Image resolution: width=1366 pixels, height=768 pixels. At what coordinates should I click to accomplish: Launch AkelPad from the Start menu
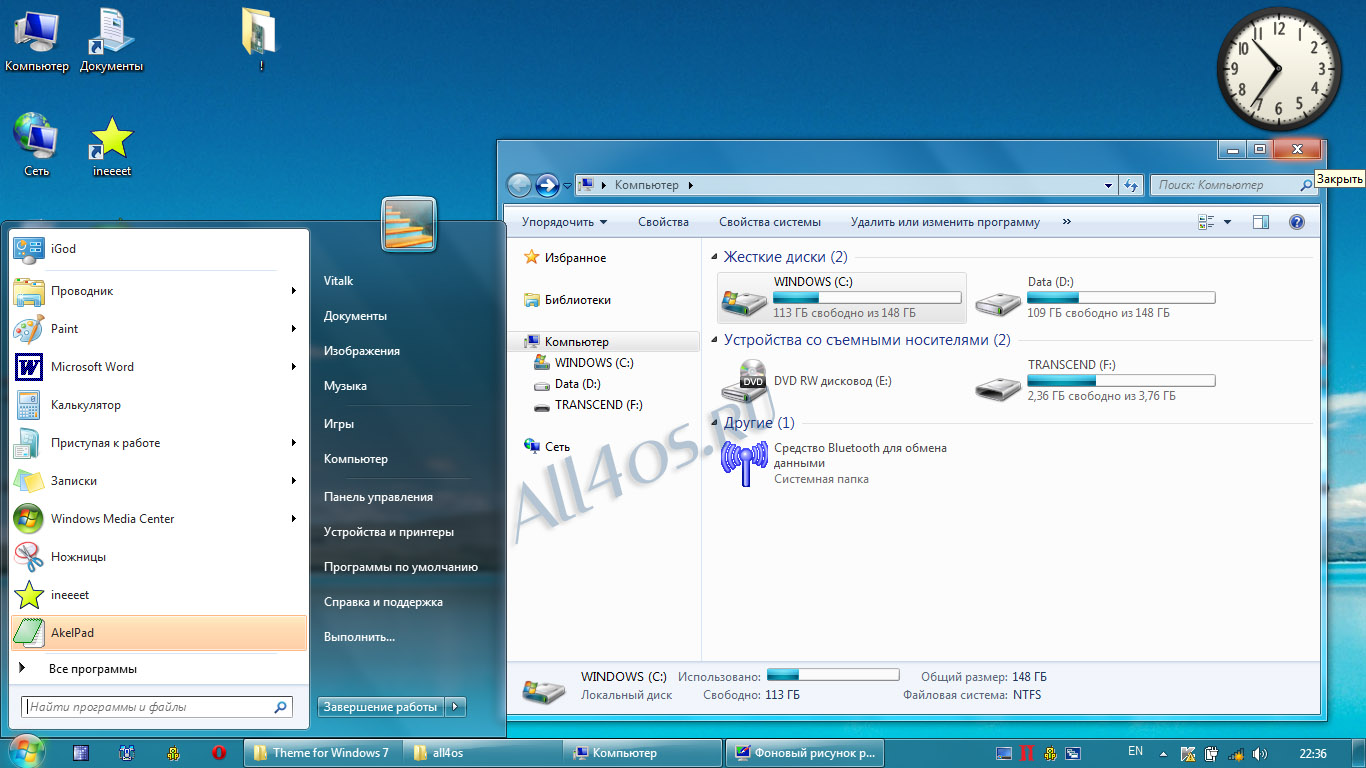point(158,633)
